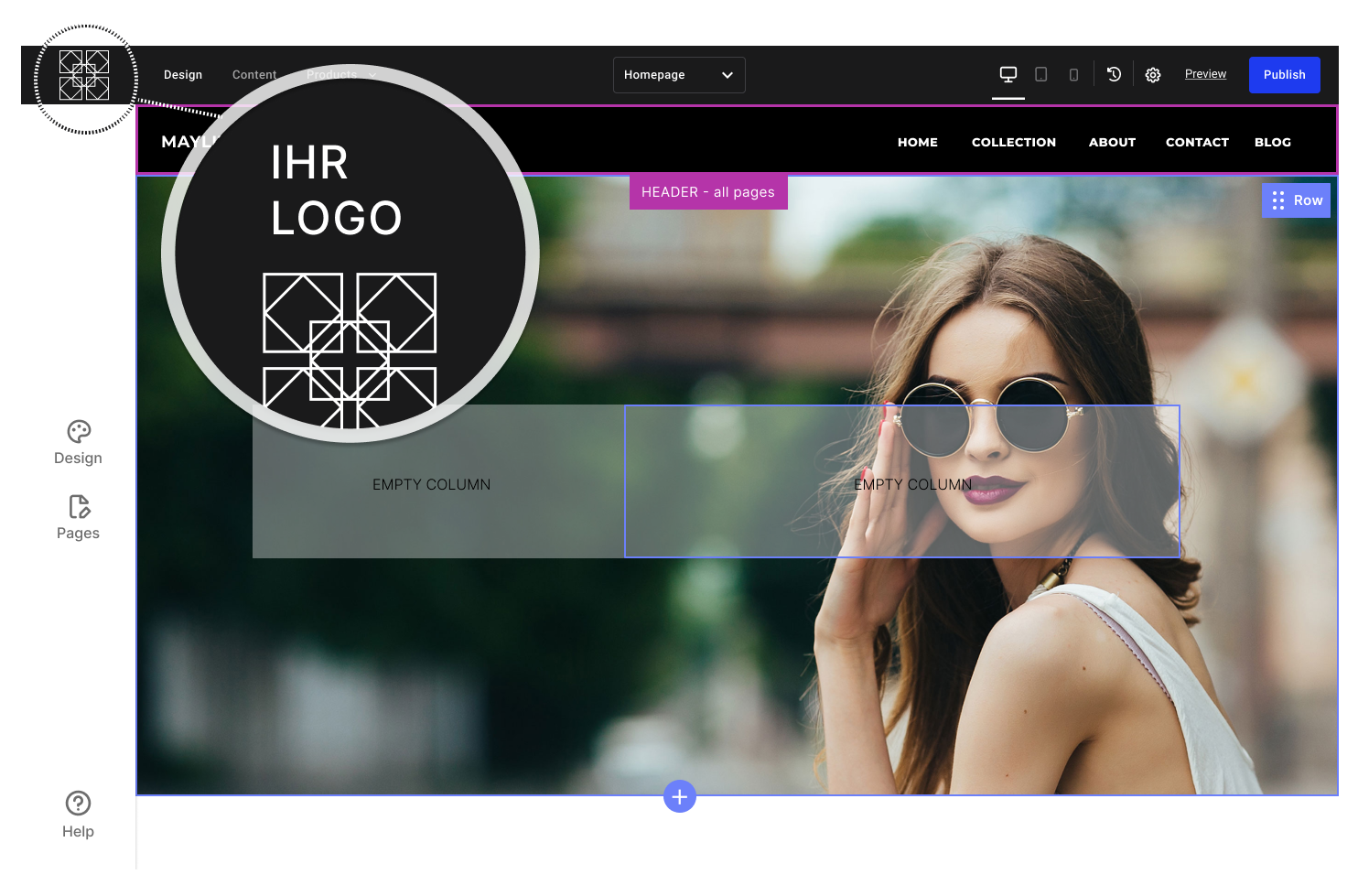Select CONTACT in the site navigation
The height and width of the screenshot is (896, 1358).
pyautogui.click(x=1197, y=142)
